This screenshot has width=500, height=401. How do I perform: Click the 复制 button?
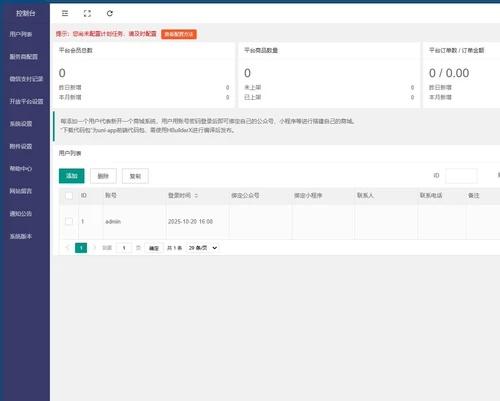pos(135,176)
